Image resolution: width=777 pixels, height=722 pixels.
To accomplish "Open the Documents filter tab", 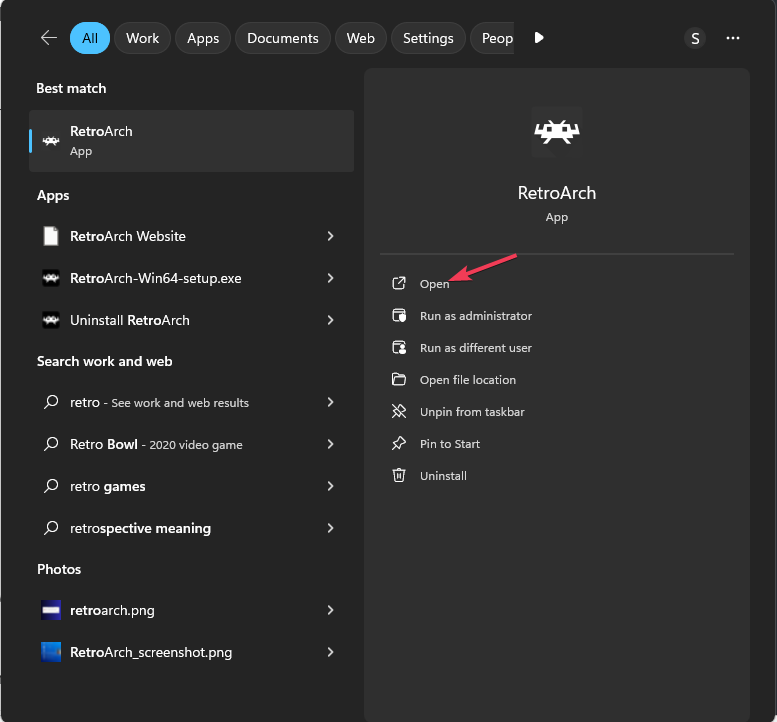I will (282, 38).
